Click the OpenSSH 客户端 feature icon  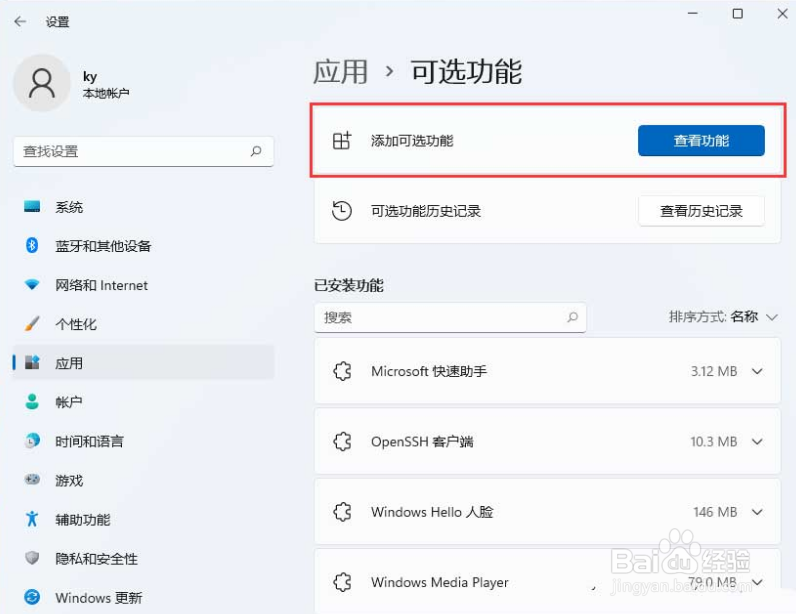pyautogui.click(x=342, y=441)
